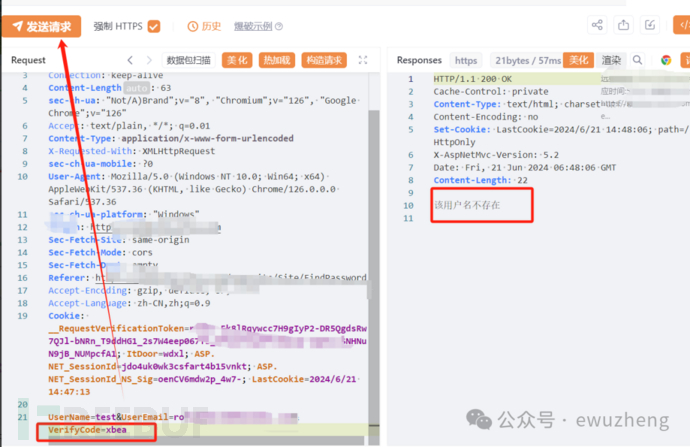Viewport: 690px width, 447px height.
Task: Click the Responses panel 美化 beautify button
Action: (x=579, y=60)
